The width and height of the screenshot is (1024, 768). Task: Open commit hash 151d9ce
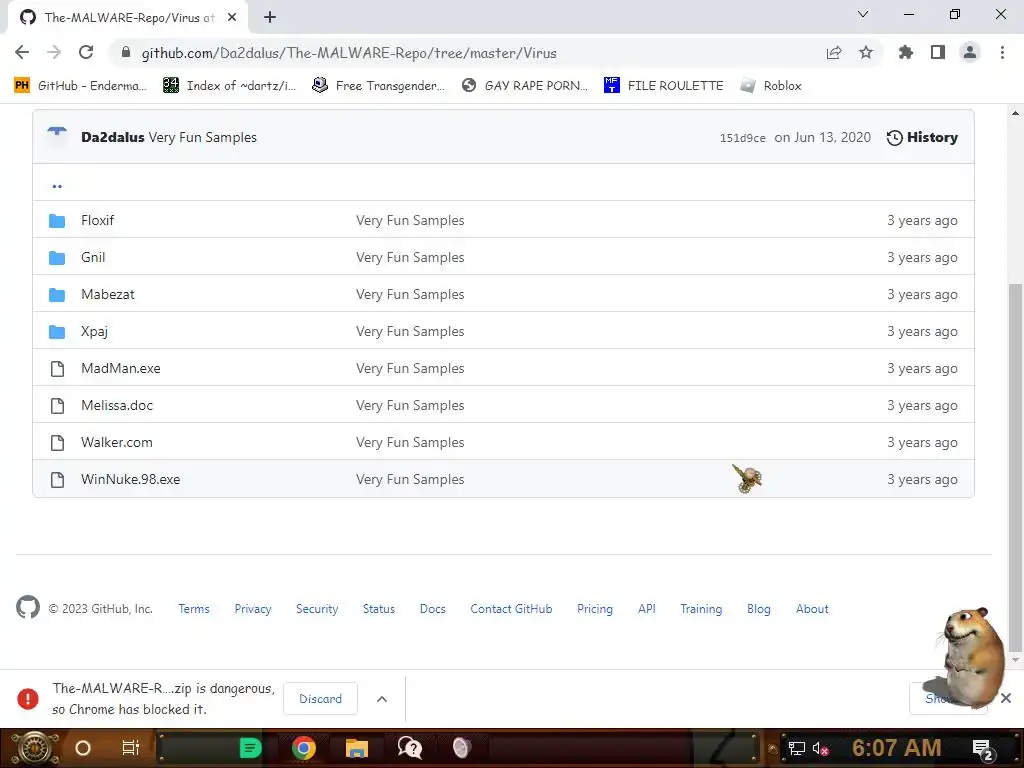coord(743,138)
